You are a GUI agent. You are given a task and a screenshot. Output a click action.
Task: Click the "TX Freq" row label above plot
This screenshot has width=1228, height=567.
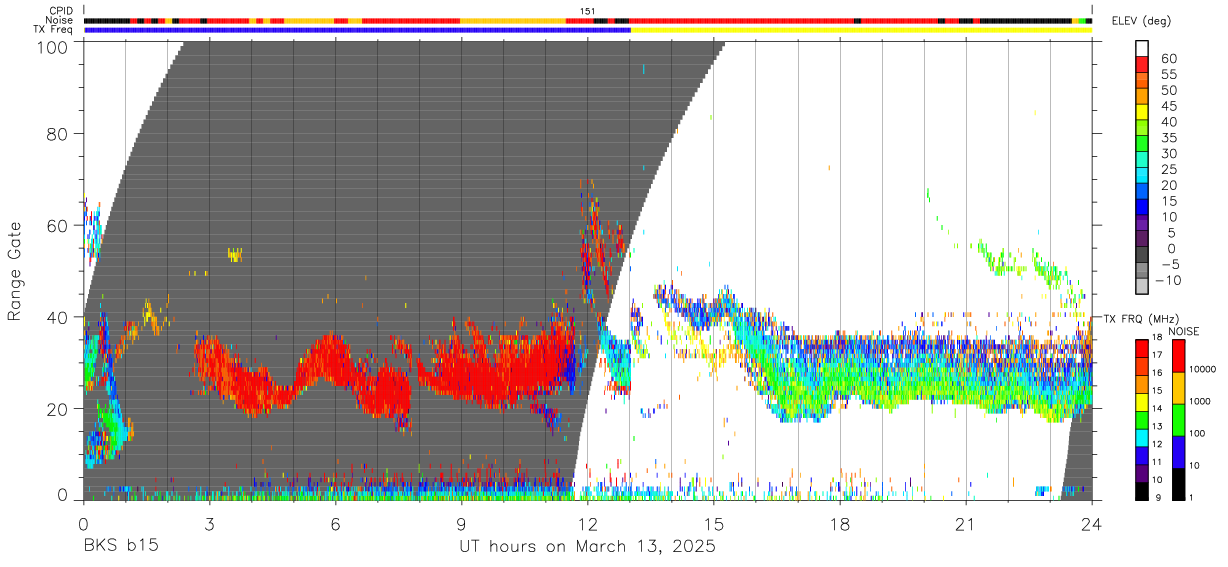pos(54,30)
